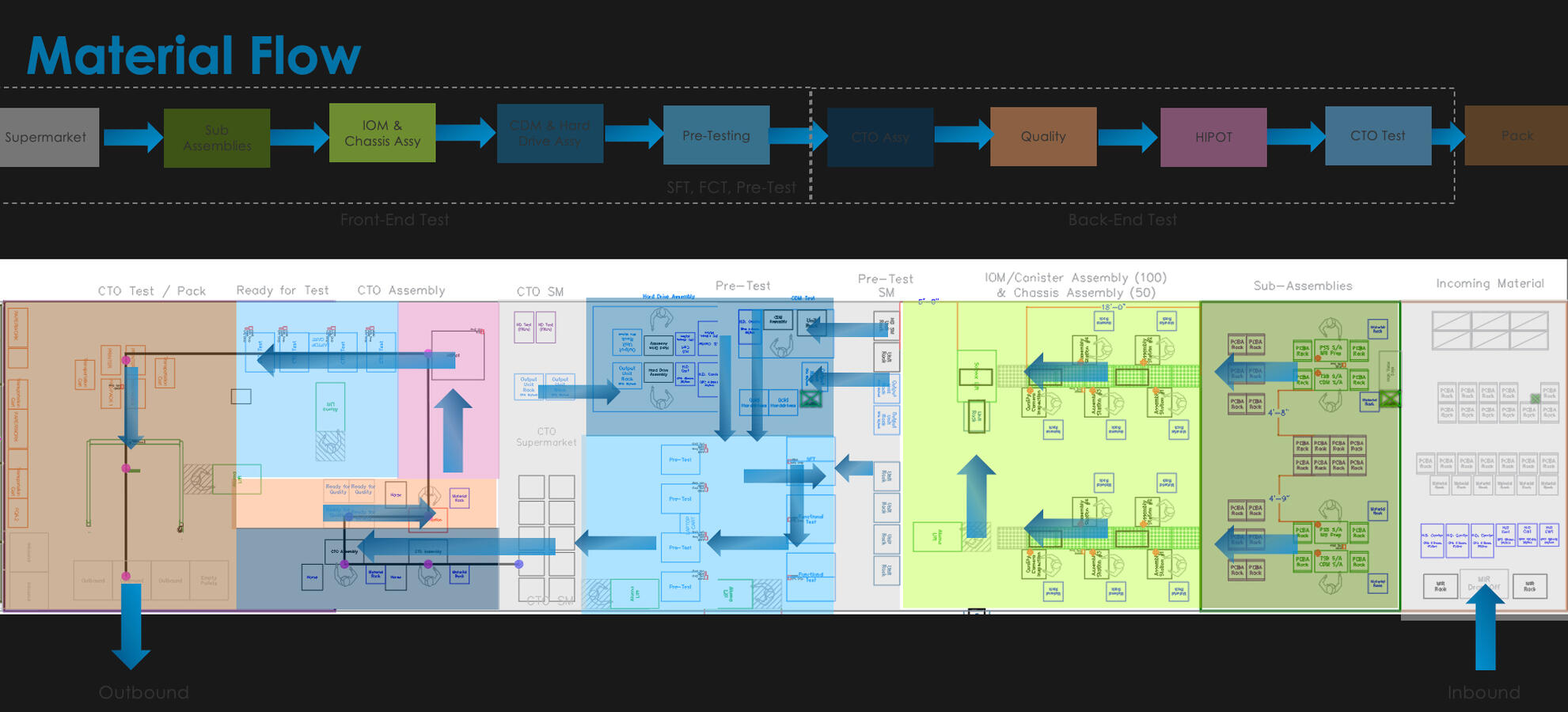Screen dimensions: 1568x712
Task: Select the IOM & Chassis Assy box
Action: [x=382, y=133]
